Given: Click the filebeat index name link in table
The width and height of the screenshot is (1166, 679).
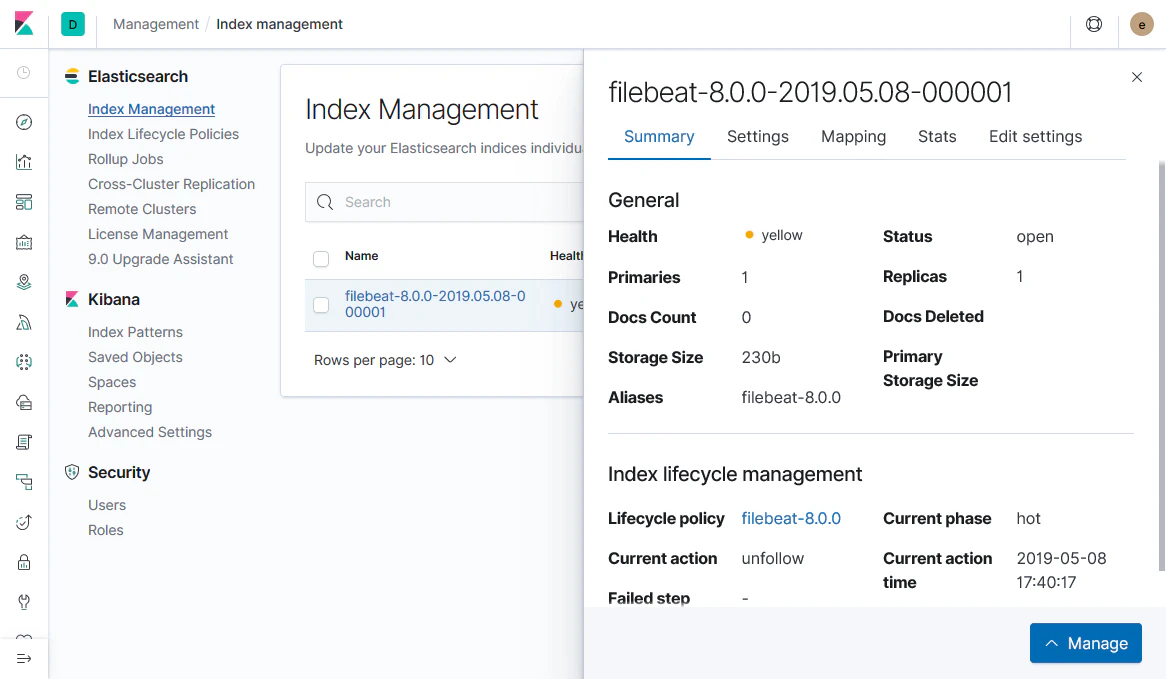Looking at the screenshot, I should coord(435,304).
